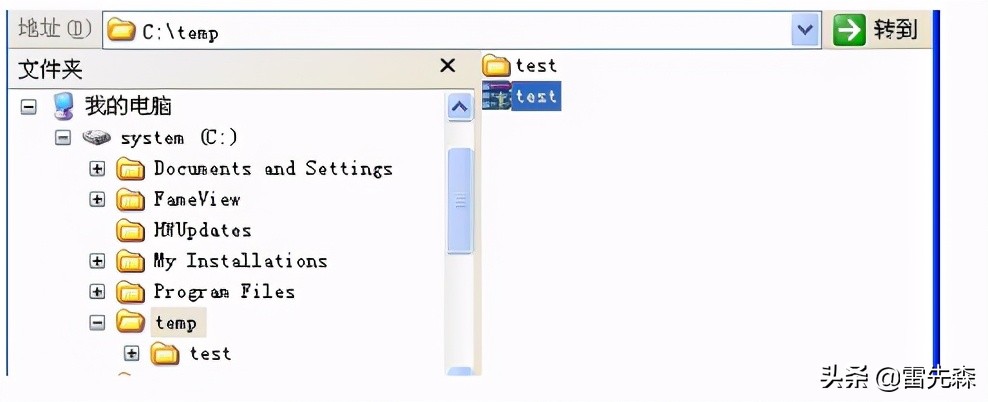Click the Documents and Settings folder icon
Viewport: 988px width, 402px height.
131,169
